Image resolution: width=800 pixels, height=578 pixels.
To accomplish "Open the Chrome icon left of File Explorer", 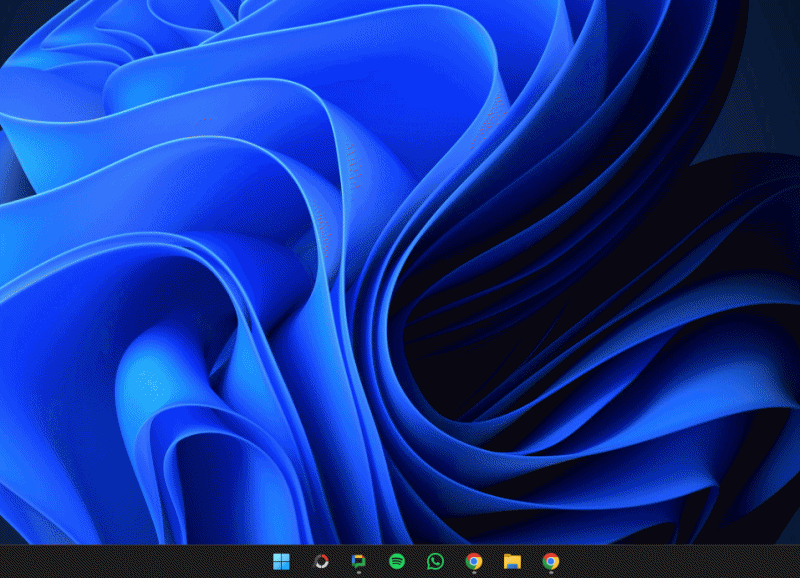I will click(474, 561).
